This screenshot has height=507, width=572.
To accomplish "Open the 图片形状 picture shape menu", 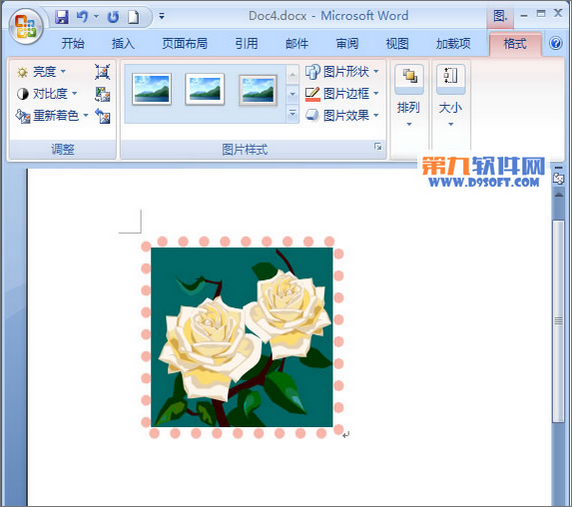I will coord(342,71).
